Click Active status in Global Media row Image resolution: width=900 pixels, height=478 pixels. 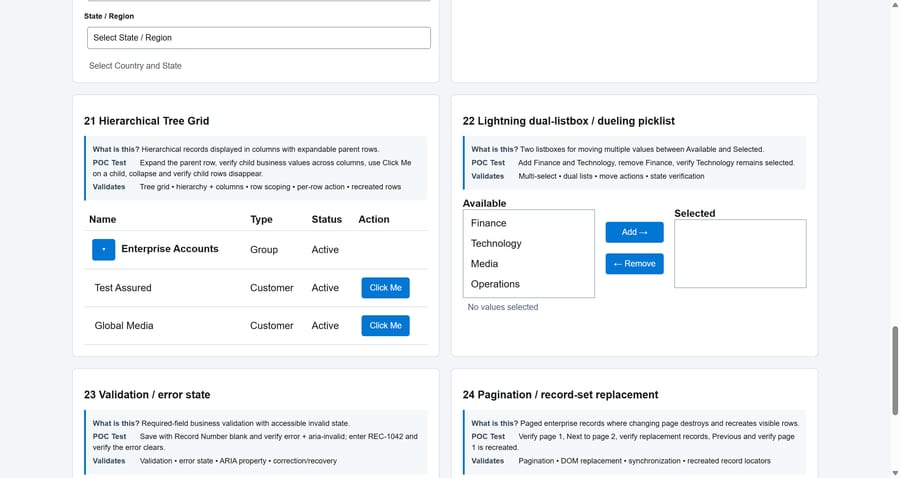click(x=325, y=326)
